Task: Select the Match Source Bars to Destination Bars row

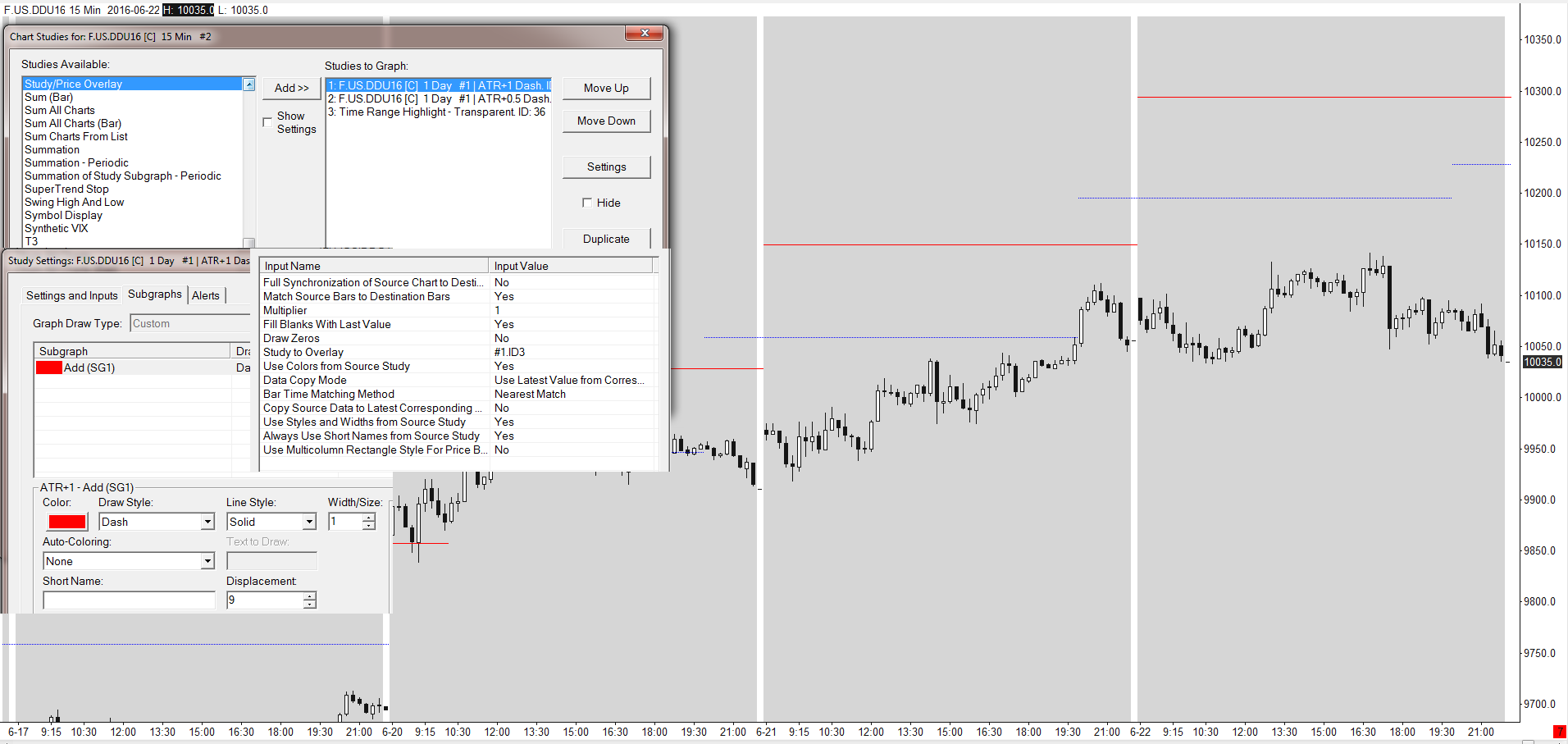Action: pos(458,296)
